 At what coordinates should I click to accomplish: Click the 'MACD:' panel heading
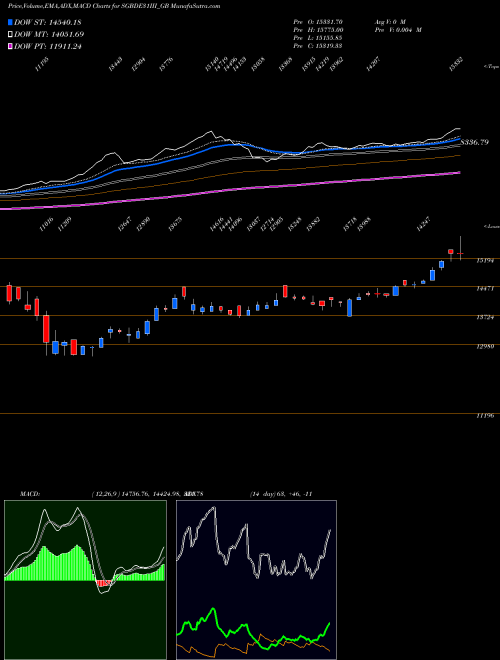point(30,494)
